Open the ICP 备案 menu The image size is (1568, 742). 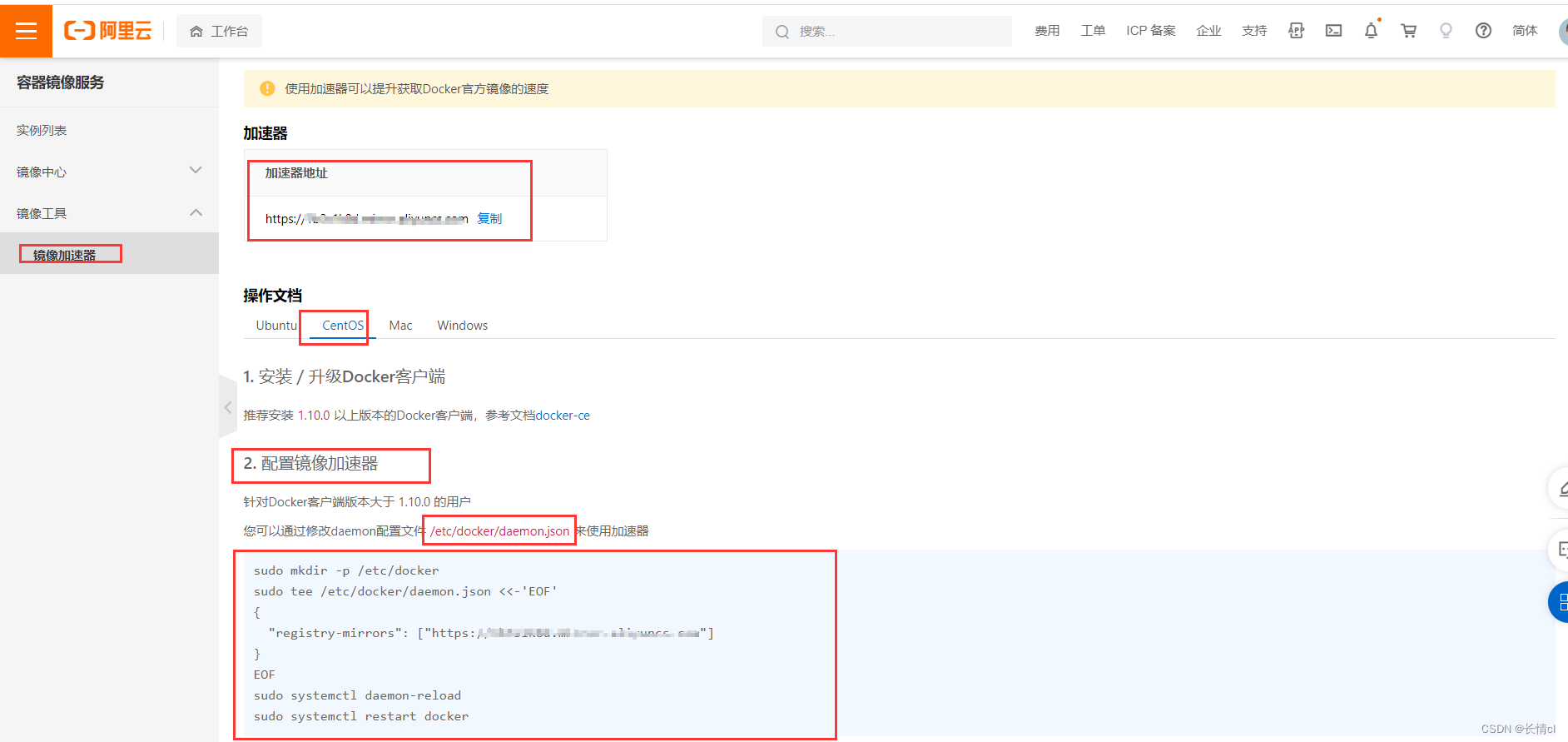click(x=1151, y=31)
